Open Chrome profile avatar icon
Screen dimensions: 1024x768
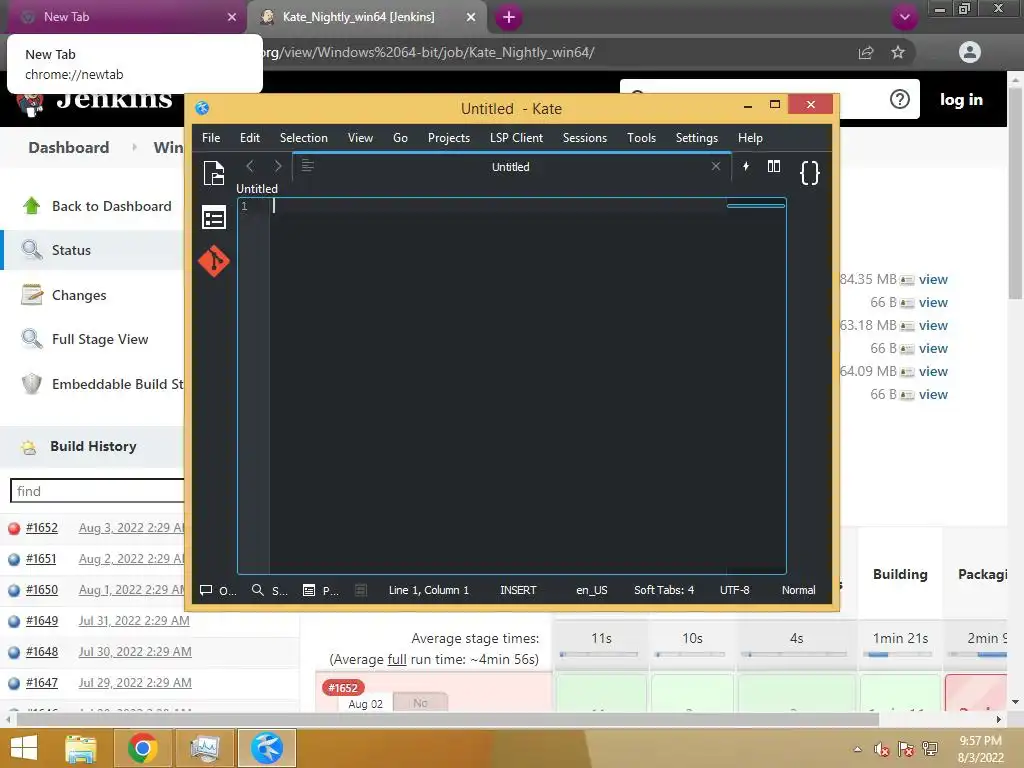coord(970,52)
